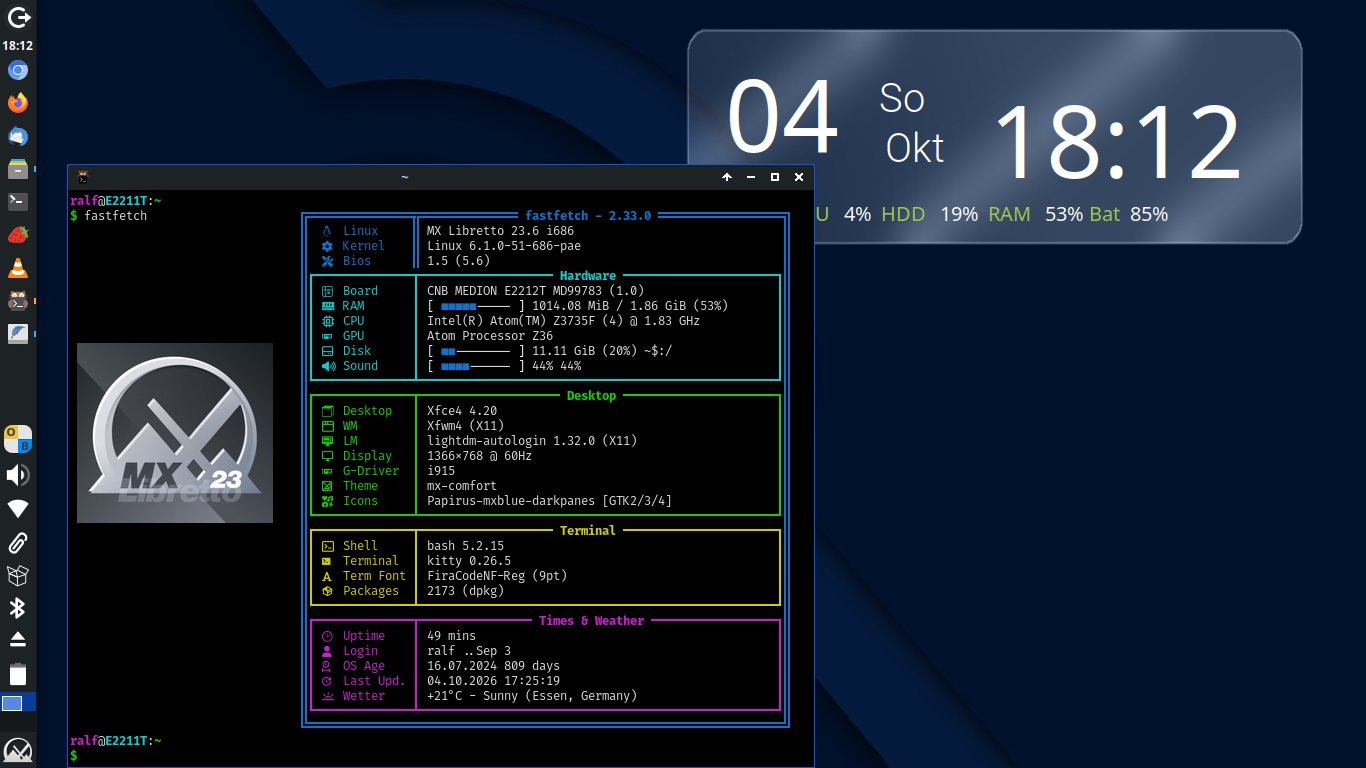This screenshot has height=768, width=1366.
Task: Open Firefox from the side panel
Action: (18, 103)
